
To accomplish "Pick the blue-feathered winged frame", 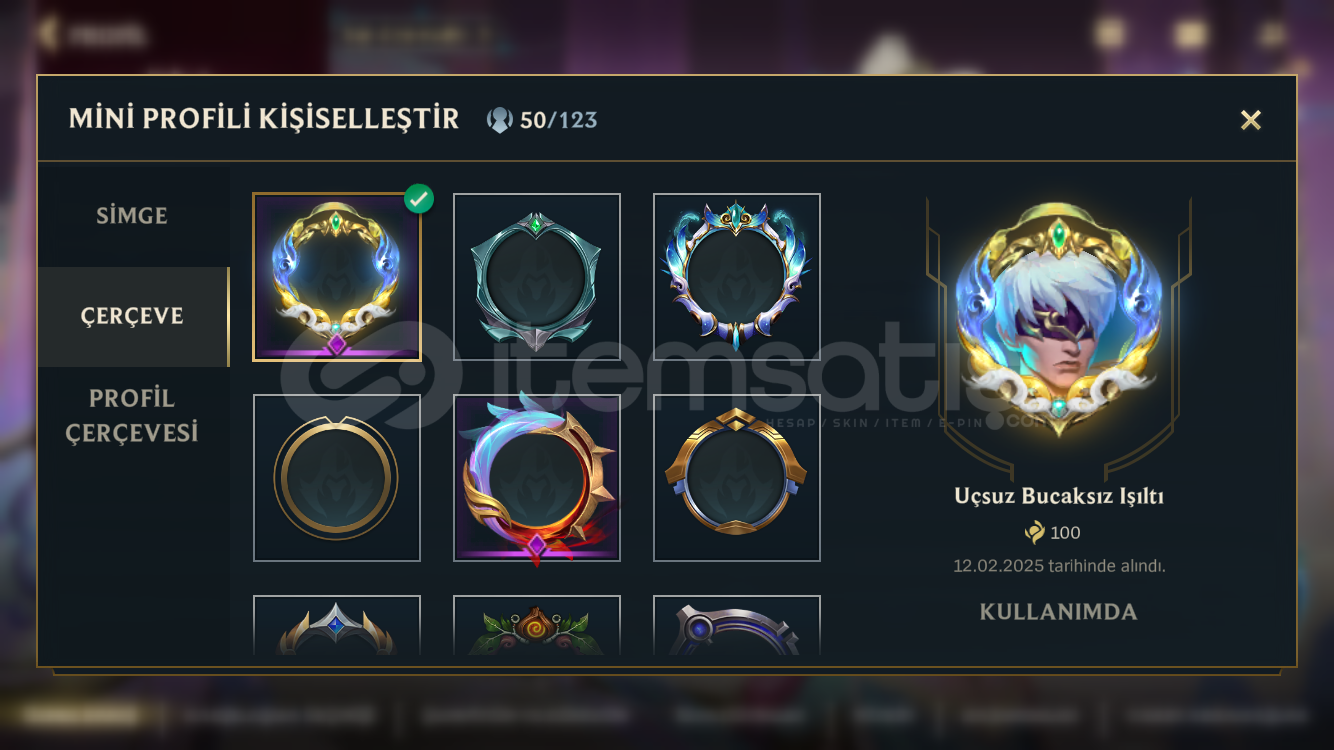I will point(737,277).
